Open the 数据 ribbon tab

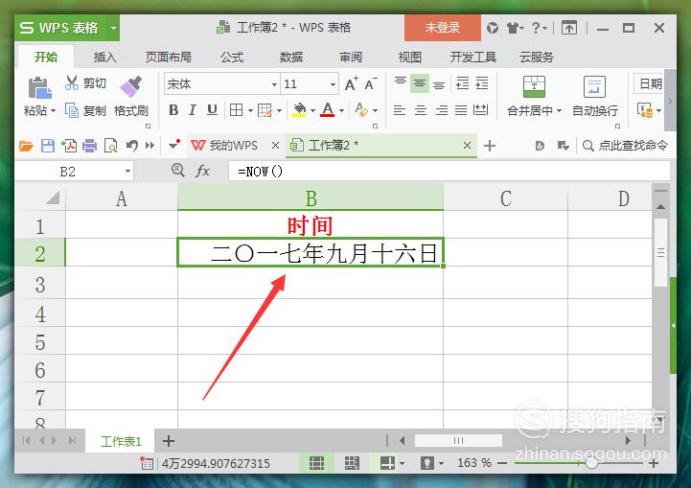coord(291,57)
